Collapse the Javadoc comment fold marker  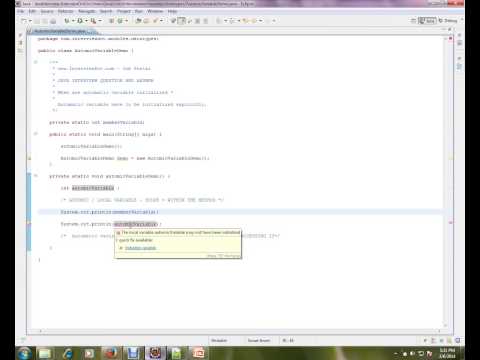coord(36,62)
